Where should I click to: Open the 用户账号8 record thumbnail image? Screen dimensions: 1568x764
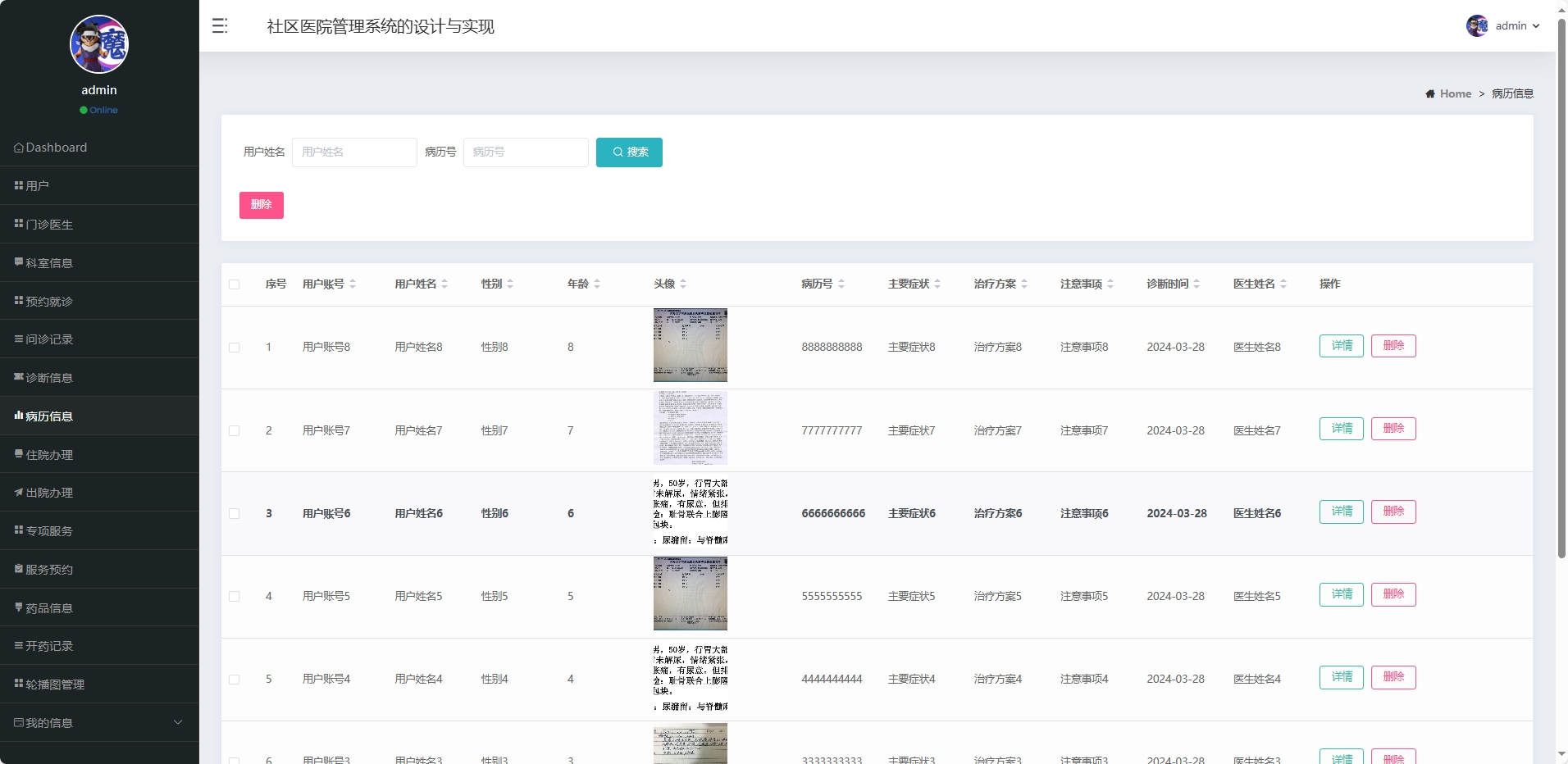(x=691, y=345)
